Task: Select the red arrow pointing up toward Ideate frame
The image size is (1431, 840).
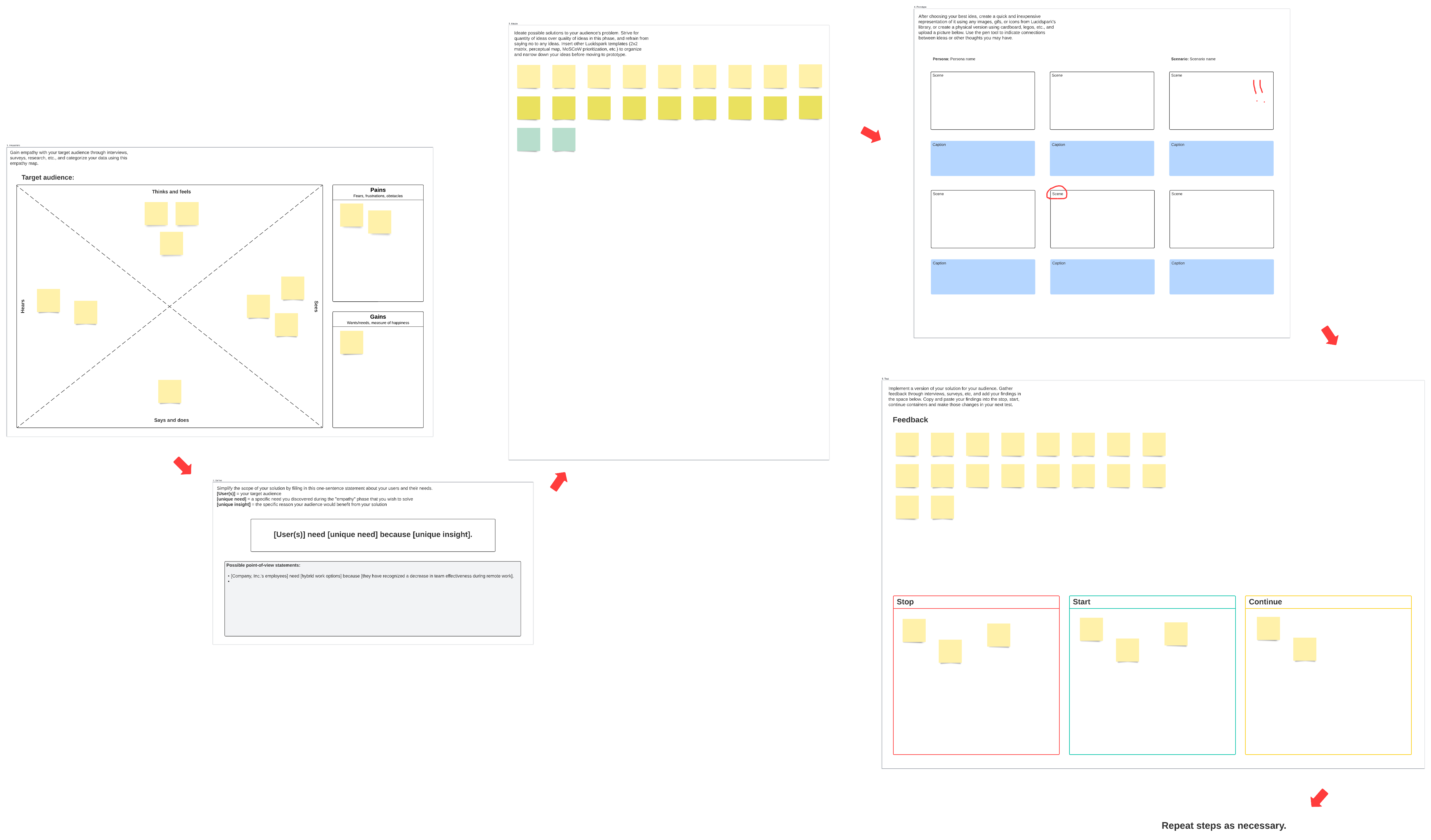Action: tap(559, 481)
